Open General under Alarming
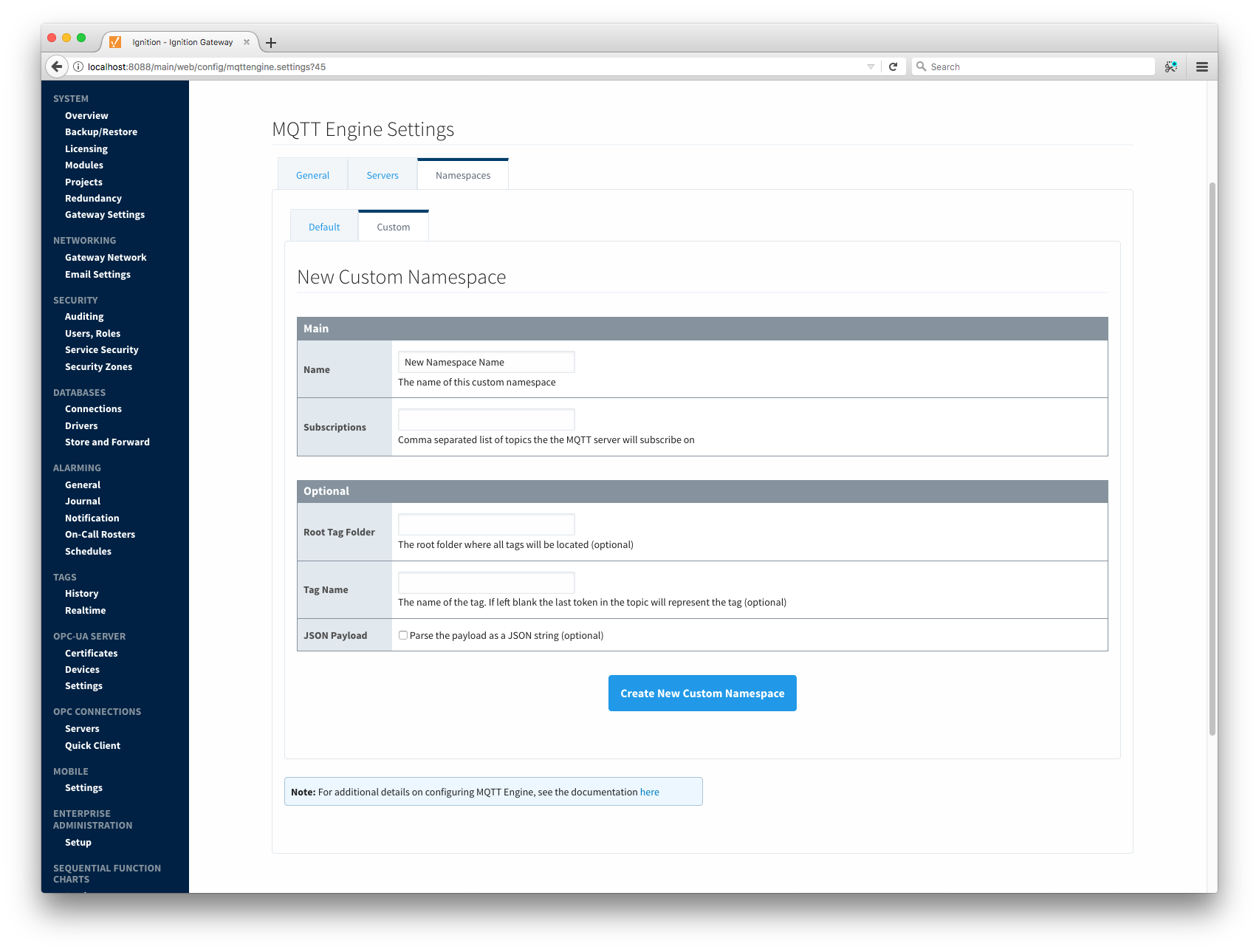The height and width of the screenshot is (952, 1259). pyautogui.click(x=83, y=484)
